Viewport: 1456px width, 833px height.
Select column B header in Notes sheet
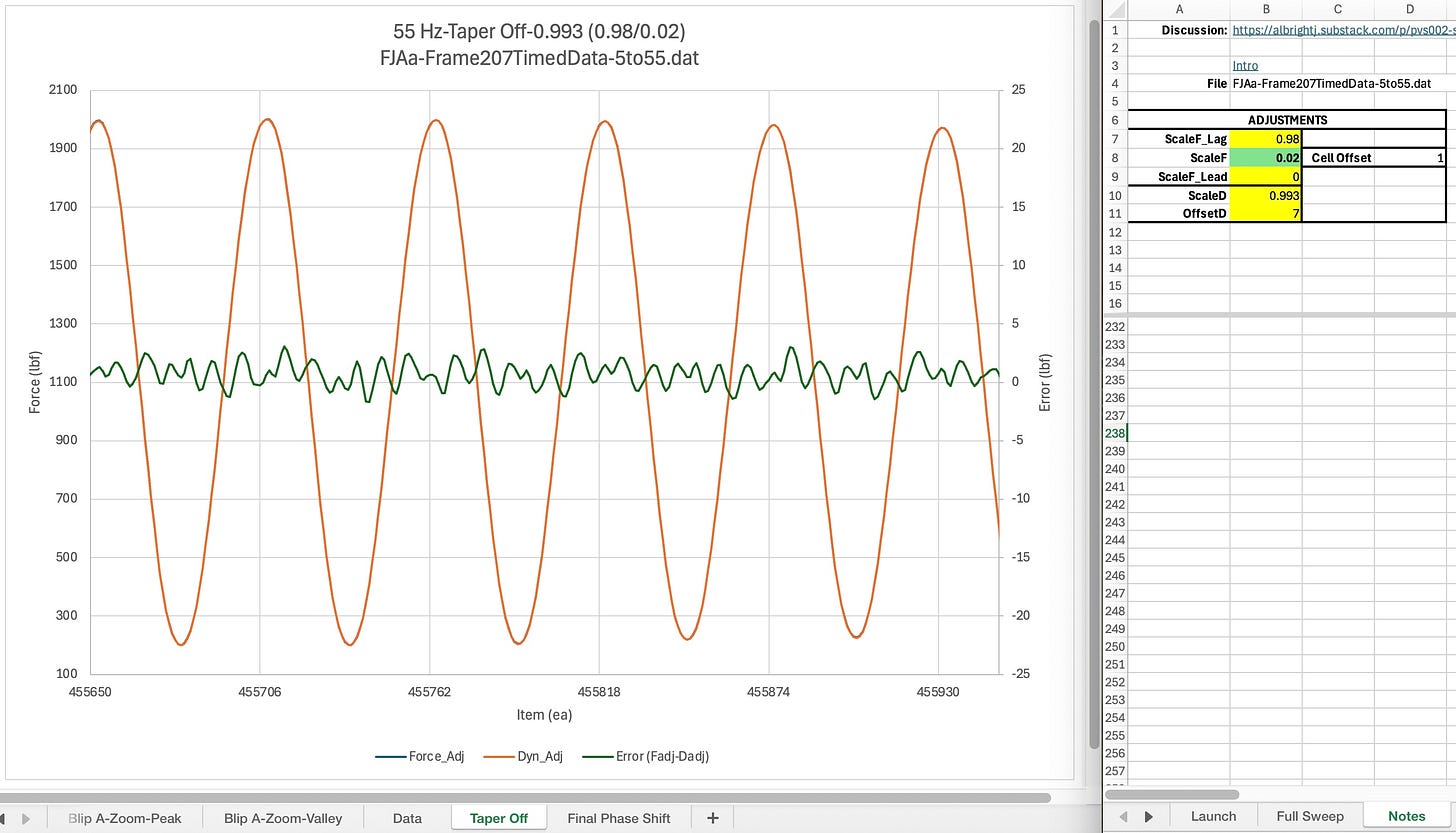click(x=1266, y=9)
